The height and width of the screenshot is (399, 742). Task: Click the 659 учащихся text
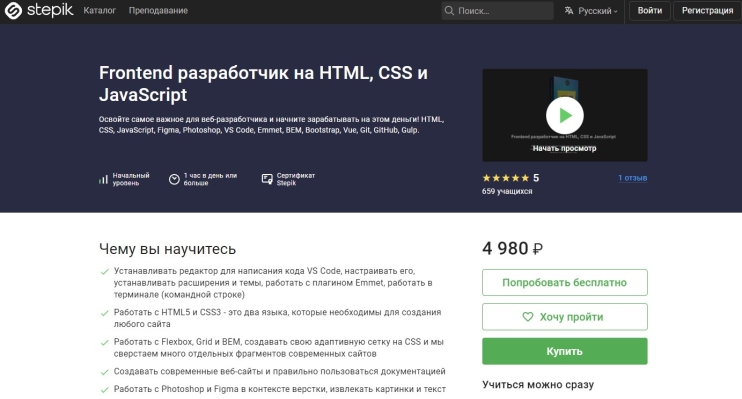pos(507,191)
